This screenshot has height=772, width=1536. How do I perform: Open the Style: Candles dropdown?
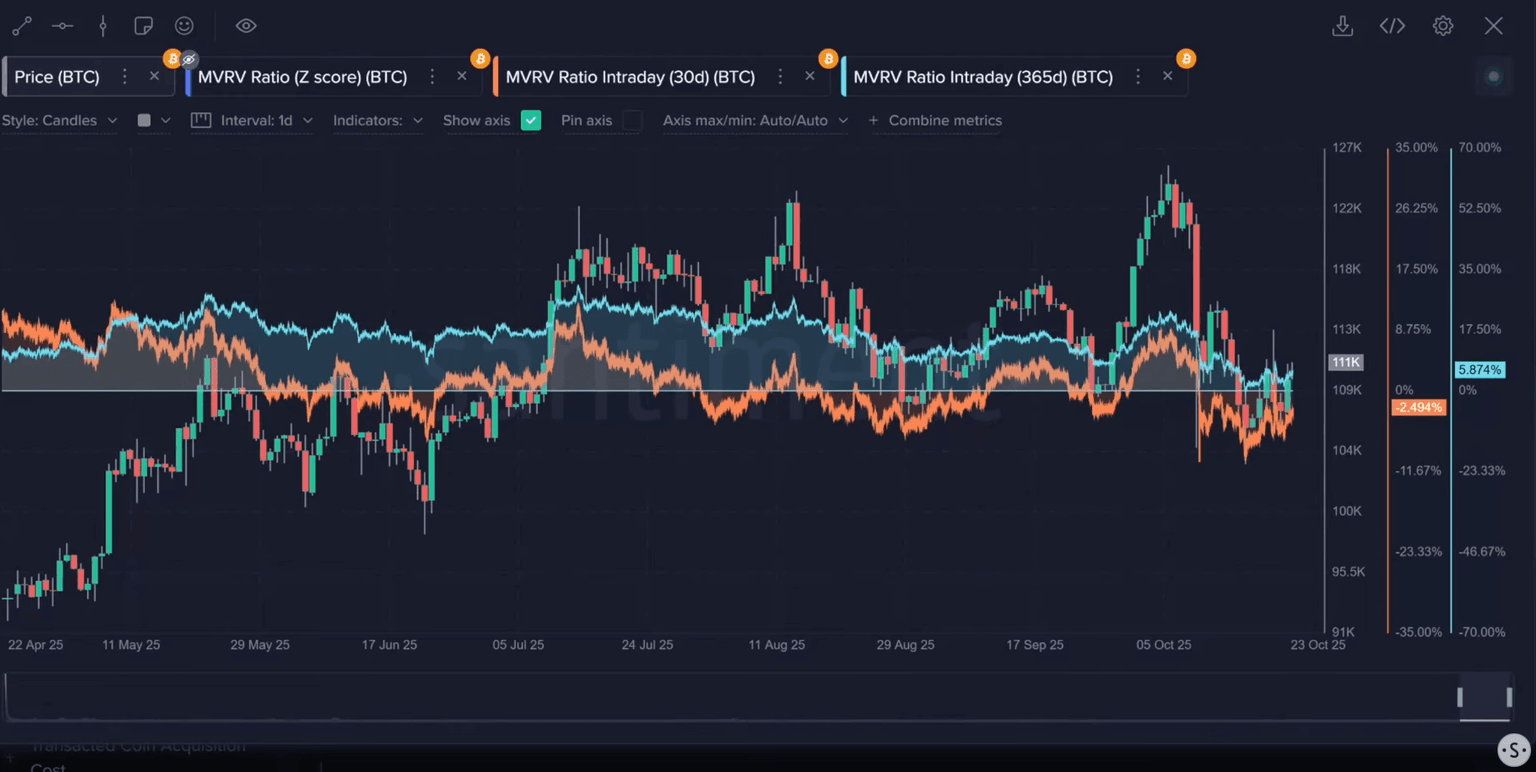(x=59, y=120)
